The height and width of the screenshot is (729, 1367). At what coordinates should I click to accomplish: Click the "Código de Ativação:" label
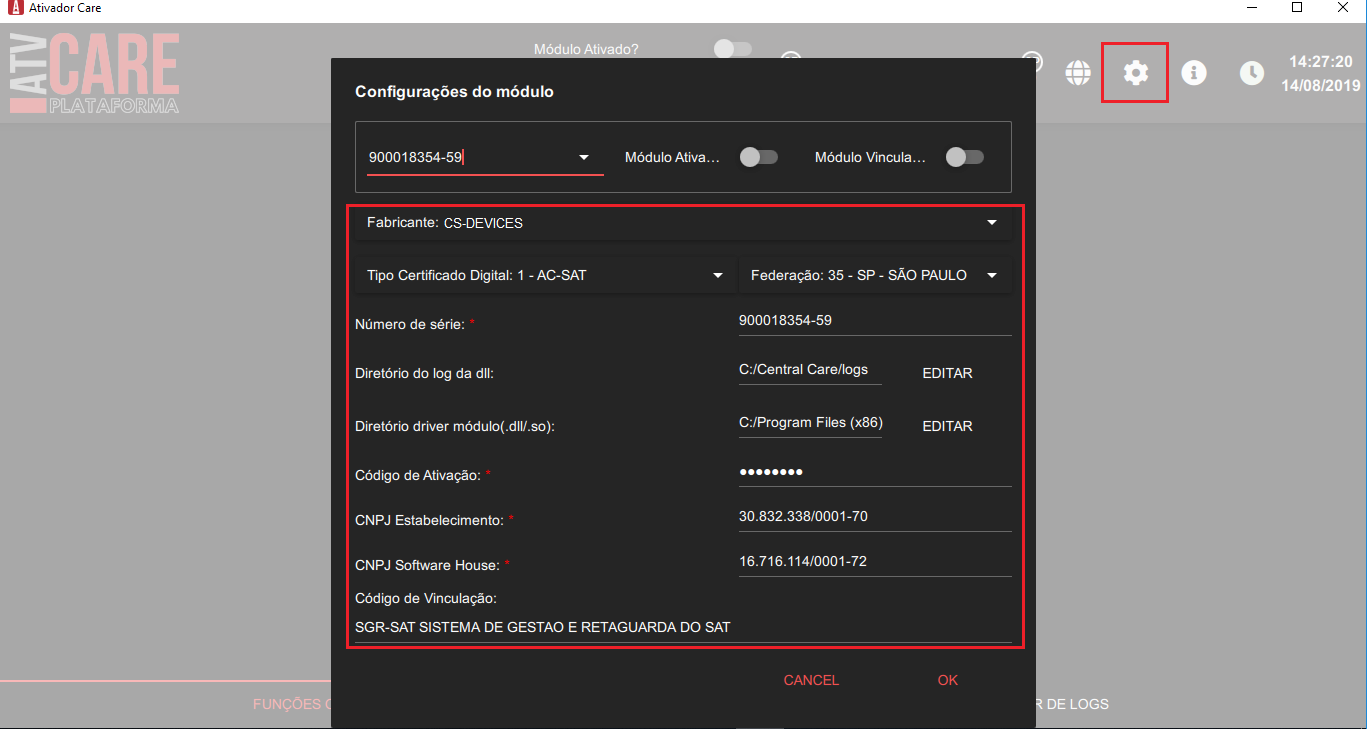coord(418,475)
